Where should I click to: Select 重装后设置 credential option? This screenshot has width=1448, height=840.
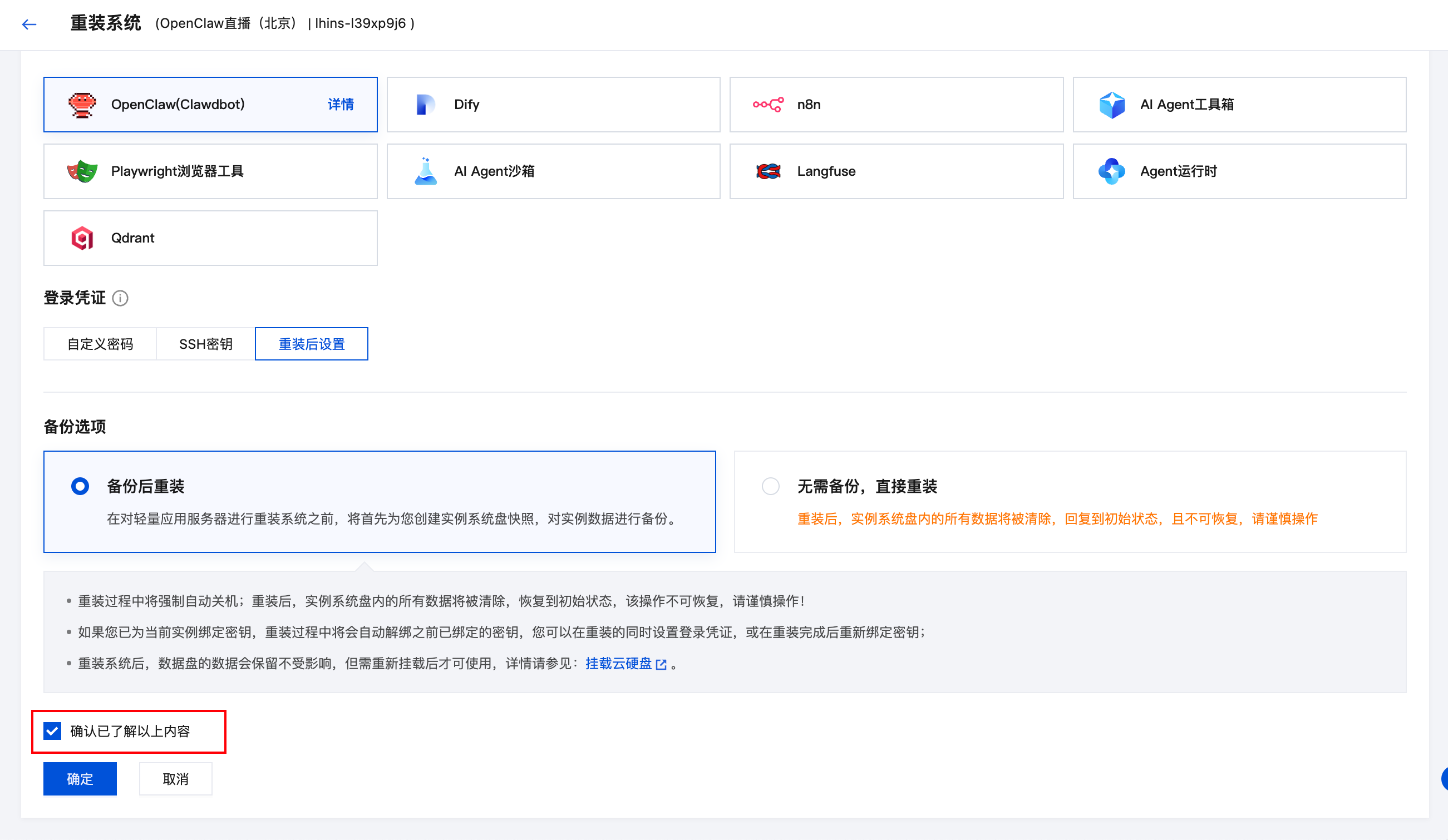(x=311, y=344)
